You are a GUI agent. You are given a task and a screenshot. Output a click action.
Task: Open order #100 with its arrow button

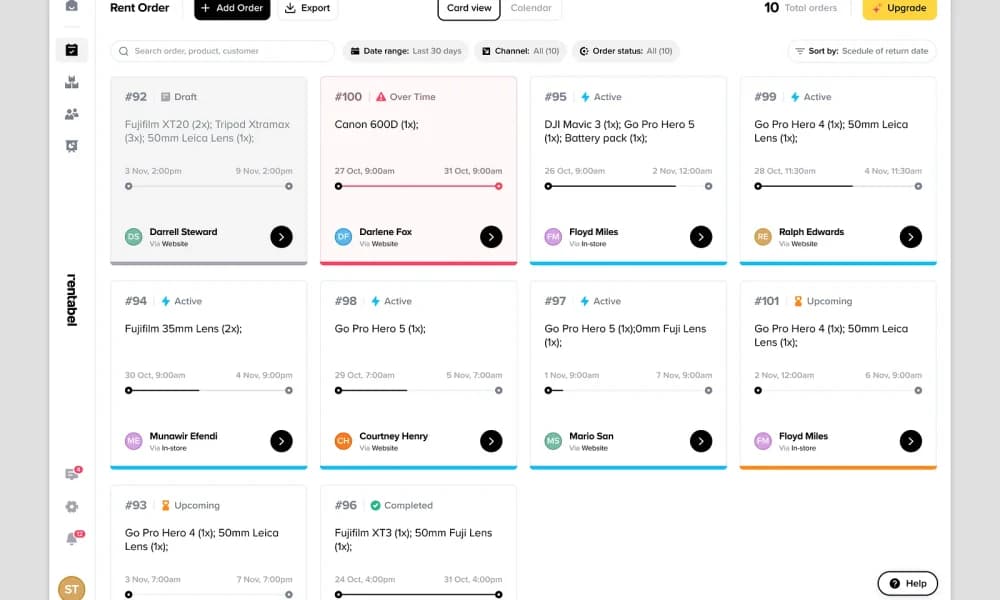491,237
